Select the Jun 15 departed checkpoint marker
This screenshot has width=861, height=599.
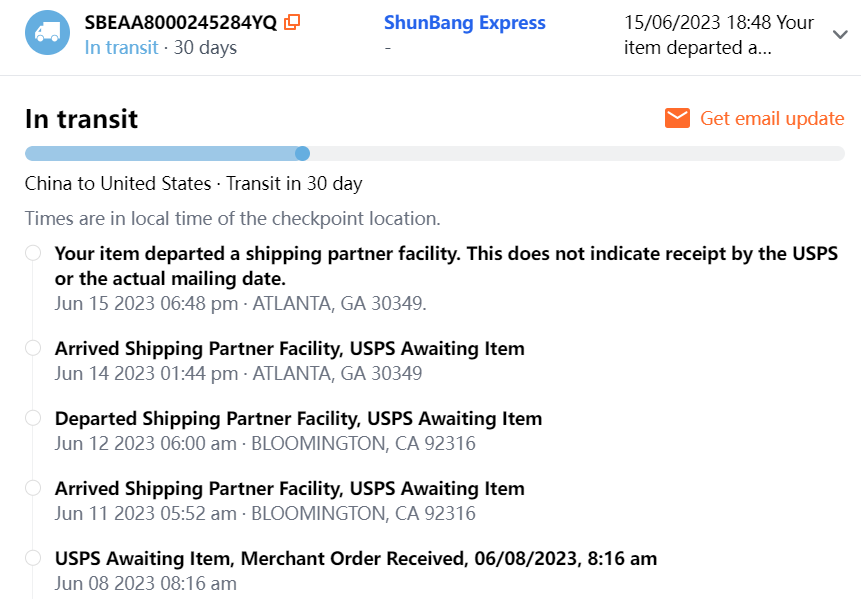[x=33, y=253]
